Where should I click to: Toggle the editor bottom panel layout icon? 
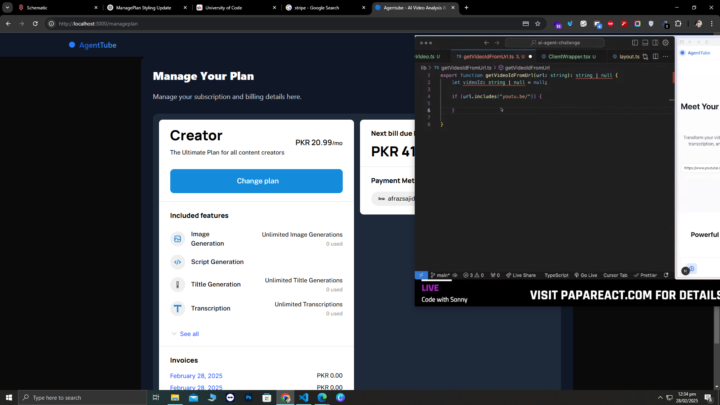click(x=645, y=43)
